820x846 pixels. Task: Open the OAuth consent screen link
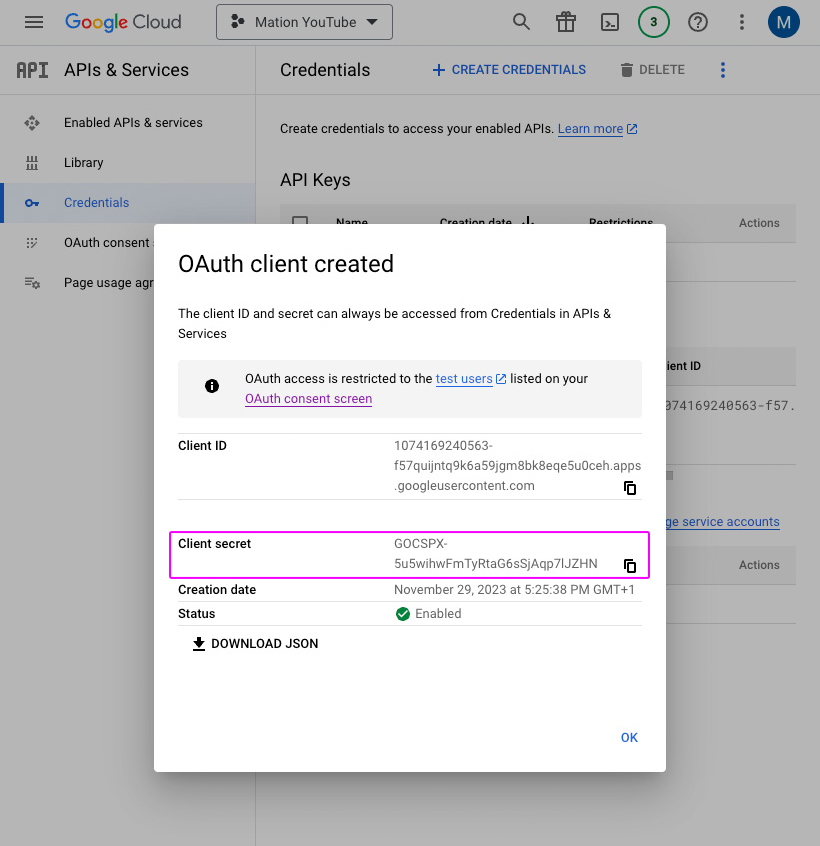(x=309, y=399)
